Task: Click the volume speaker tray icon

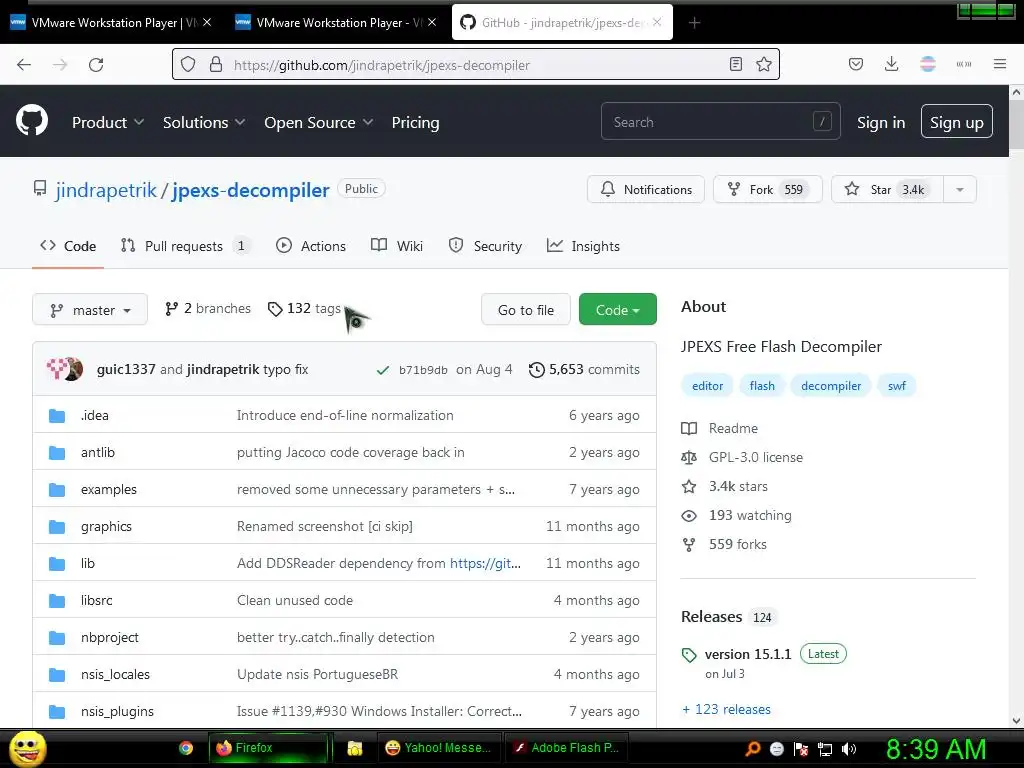Action: [848, 749]
